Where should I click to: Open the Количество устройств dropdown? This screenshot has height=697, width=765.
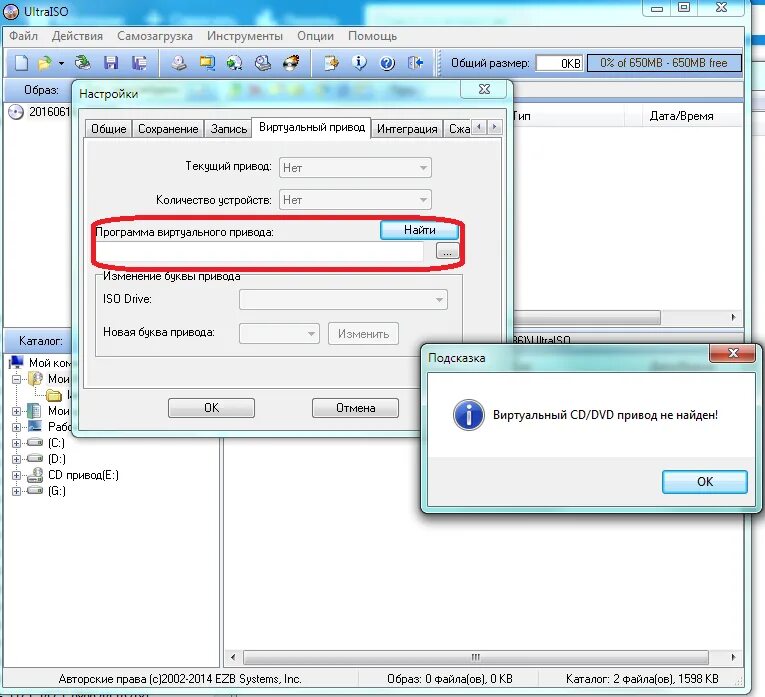click(355, 199)
